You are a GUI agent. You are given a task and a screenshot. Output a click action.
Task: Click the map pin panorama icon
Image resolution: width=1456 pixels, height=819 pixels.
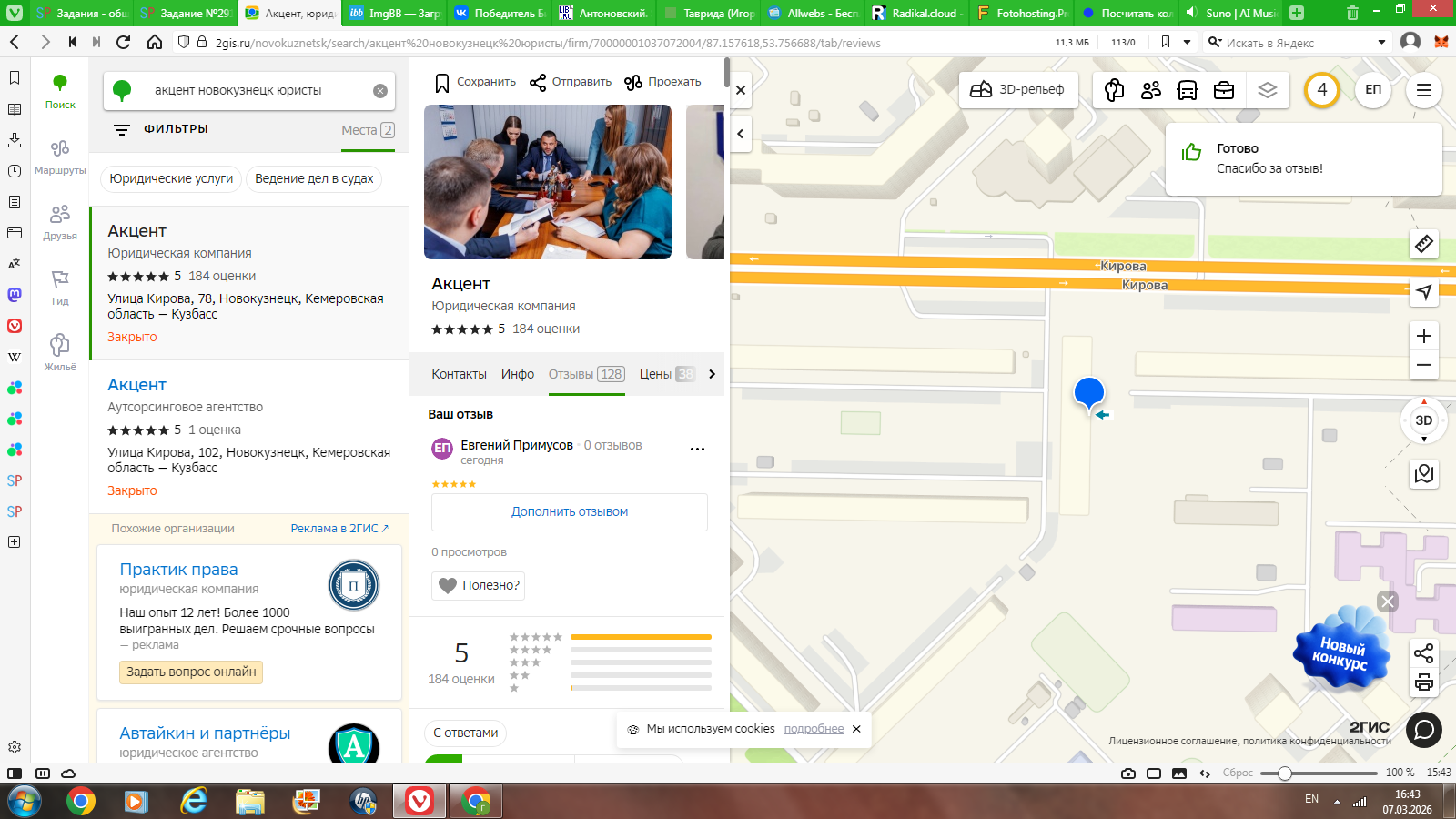(x=1424, y=473)
